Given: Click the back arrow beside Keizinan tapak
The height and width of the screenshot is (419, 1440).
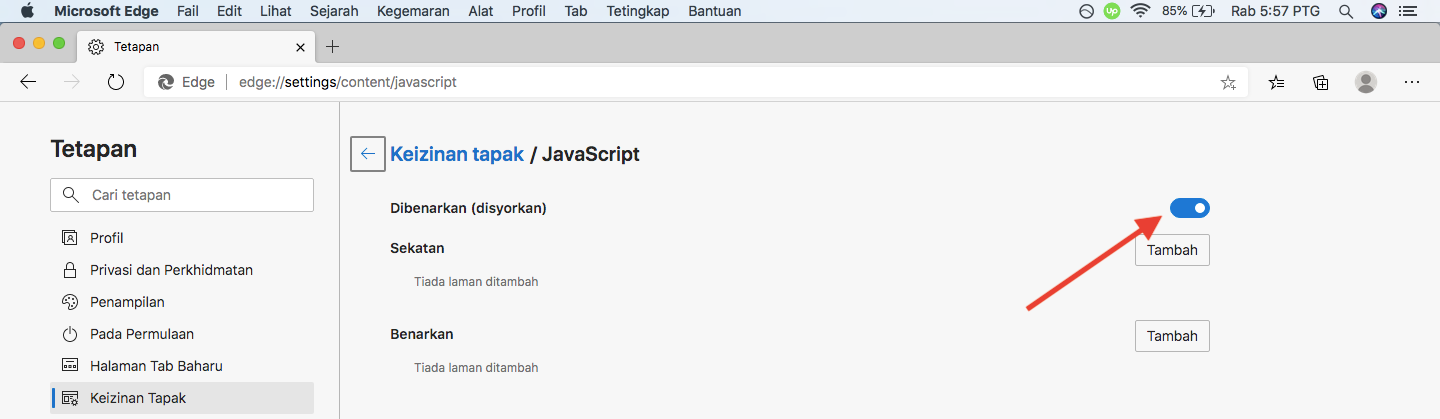Looking at the screenshot, I should tap(368, 154).
